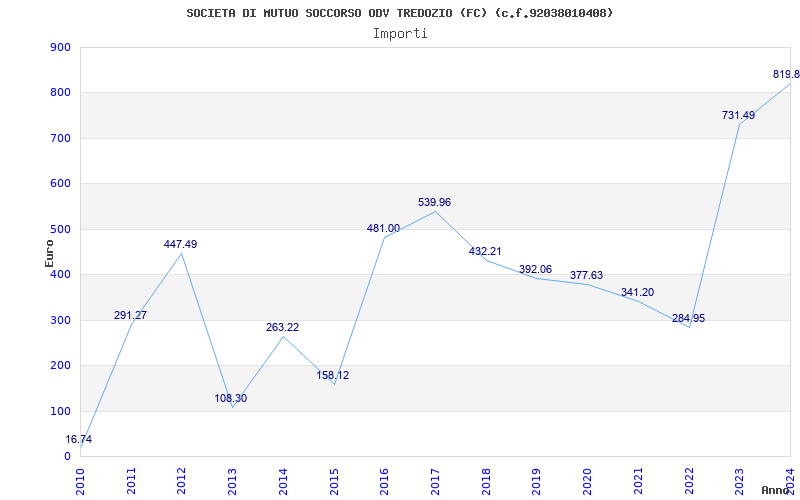Click the 0 value on Euro axis
This screenshot has height=500, width=800.
tap(67, 457)
